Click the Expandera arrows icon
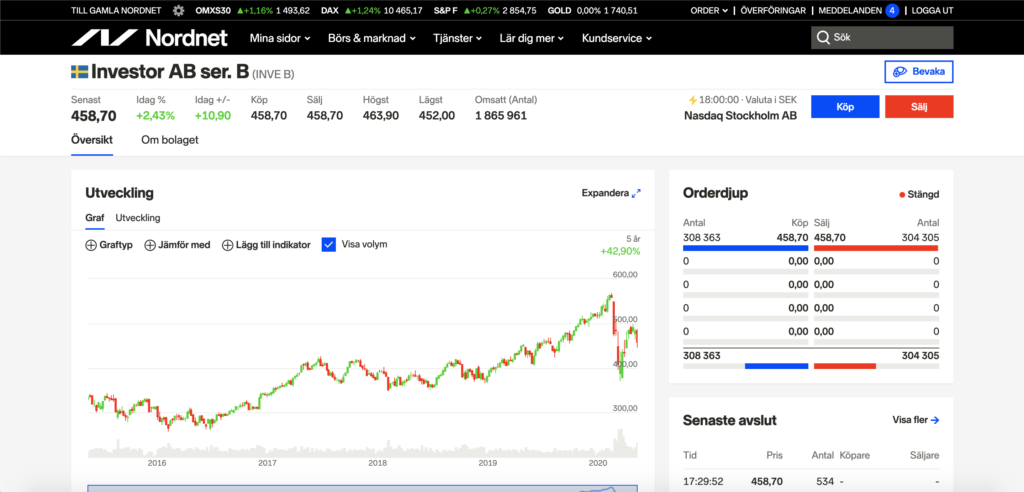 [x=637, y=193]
